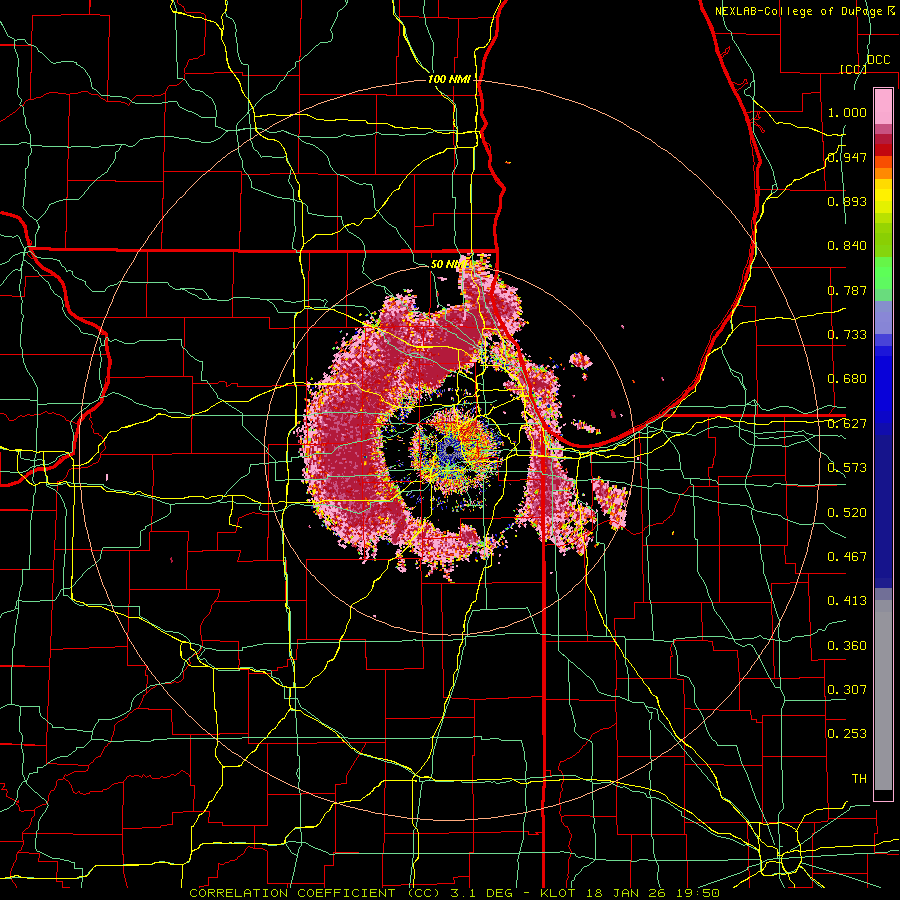
Task: Click the 0.413 scale value
Action: coord(847,601)
